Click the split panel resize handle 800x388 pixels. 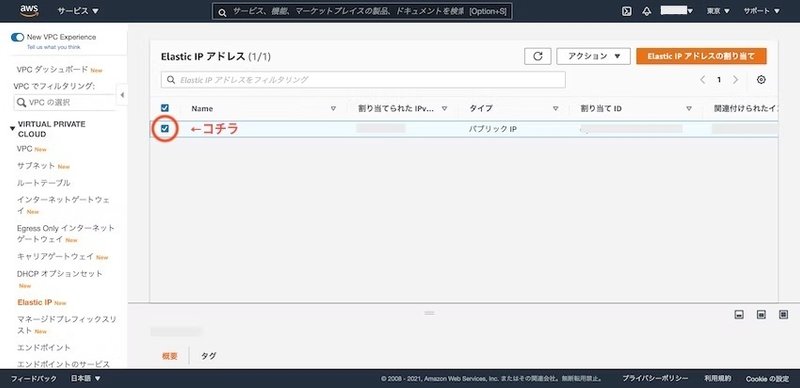coord(429,312)
